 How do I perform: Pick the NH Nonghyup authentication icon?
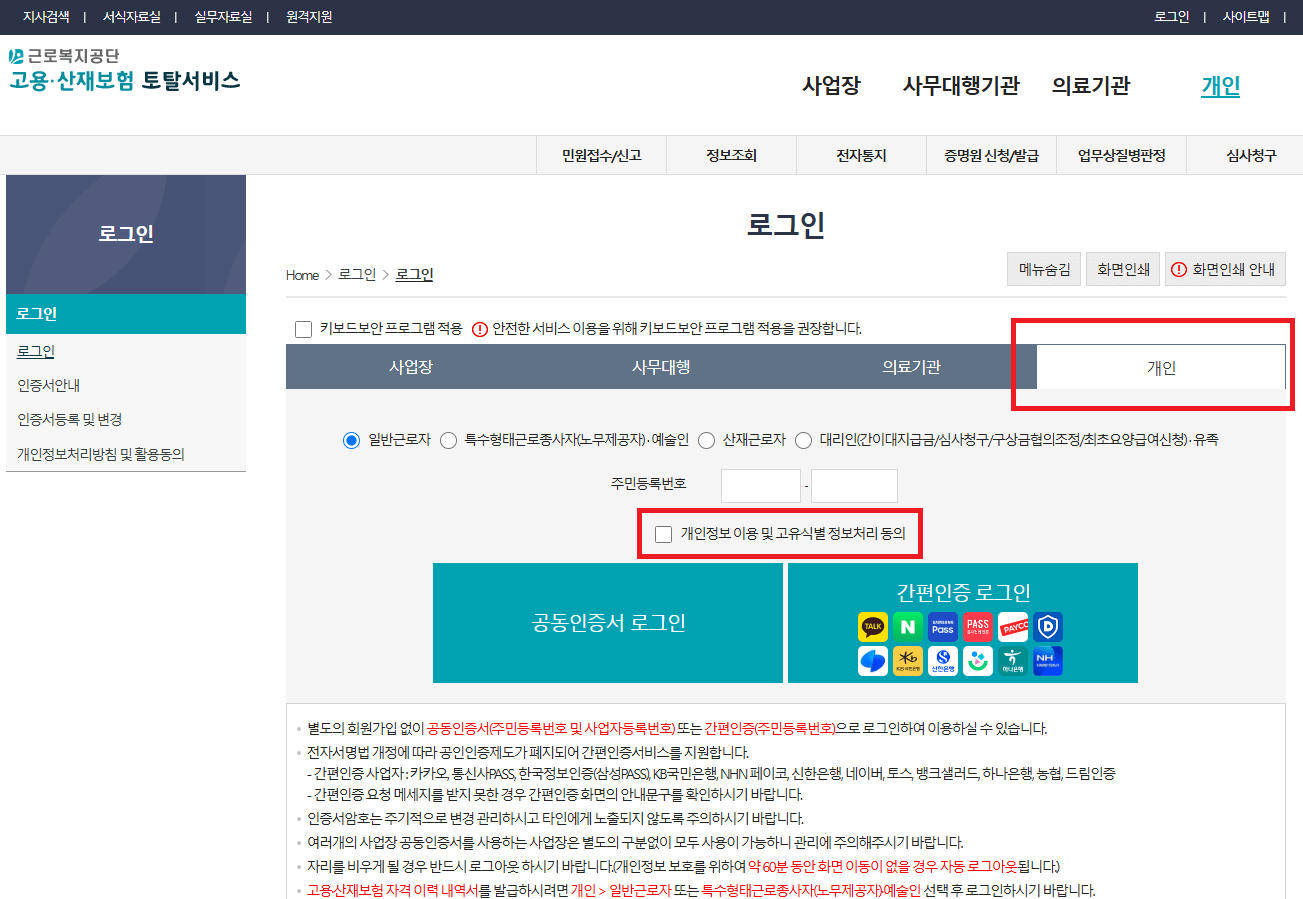tap(1047, 660)
